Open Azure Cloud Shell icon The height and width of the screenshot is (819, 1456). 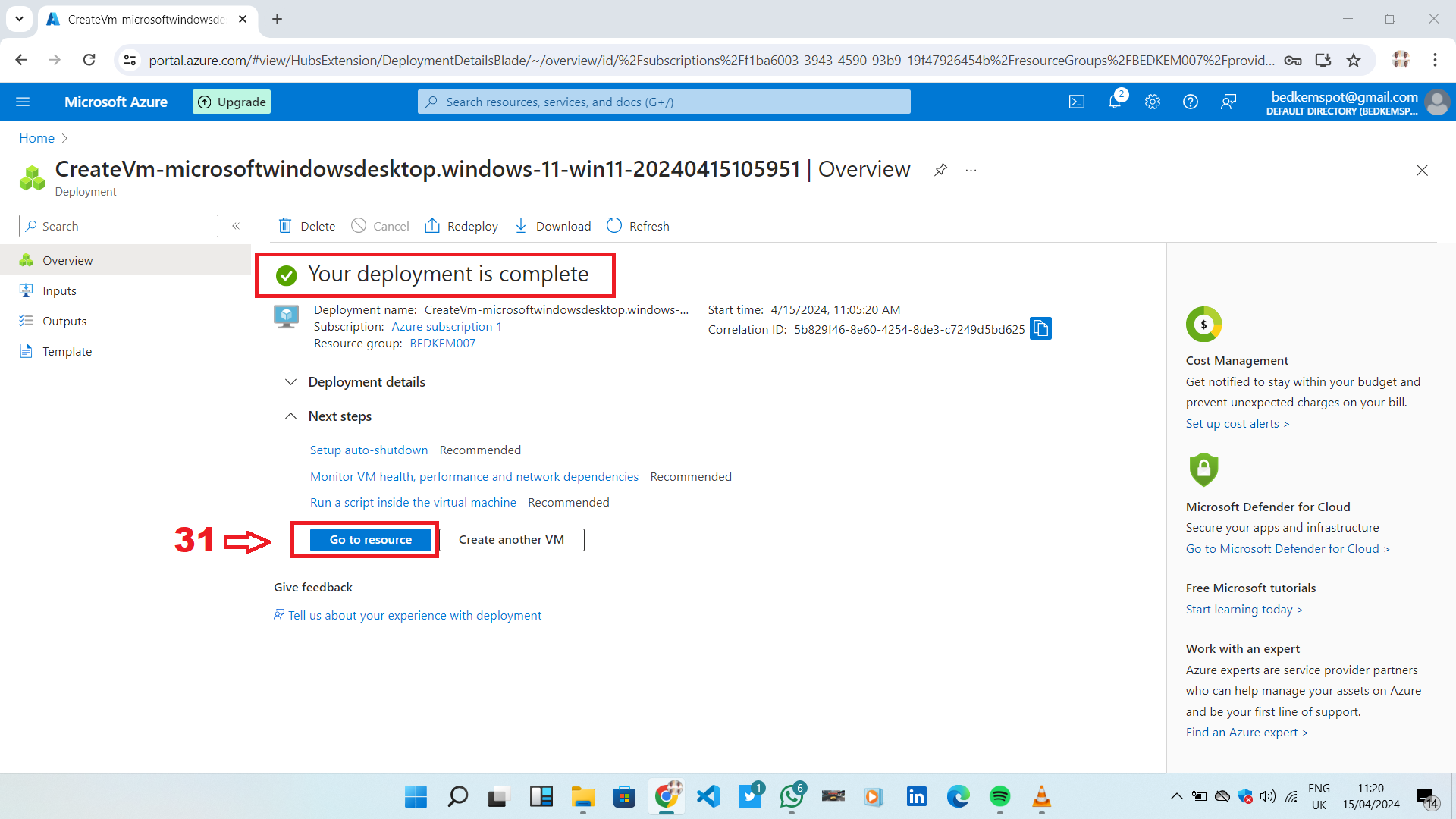pyautogui.click(x=1077, y=102)
